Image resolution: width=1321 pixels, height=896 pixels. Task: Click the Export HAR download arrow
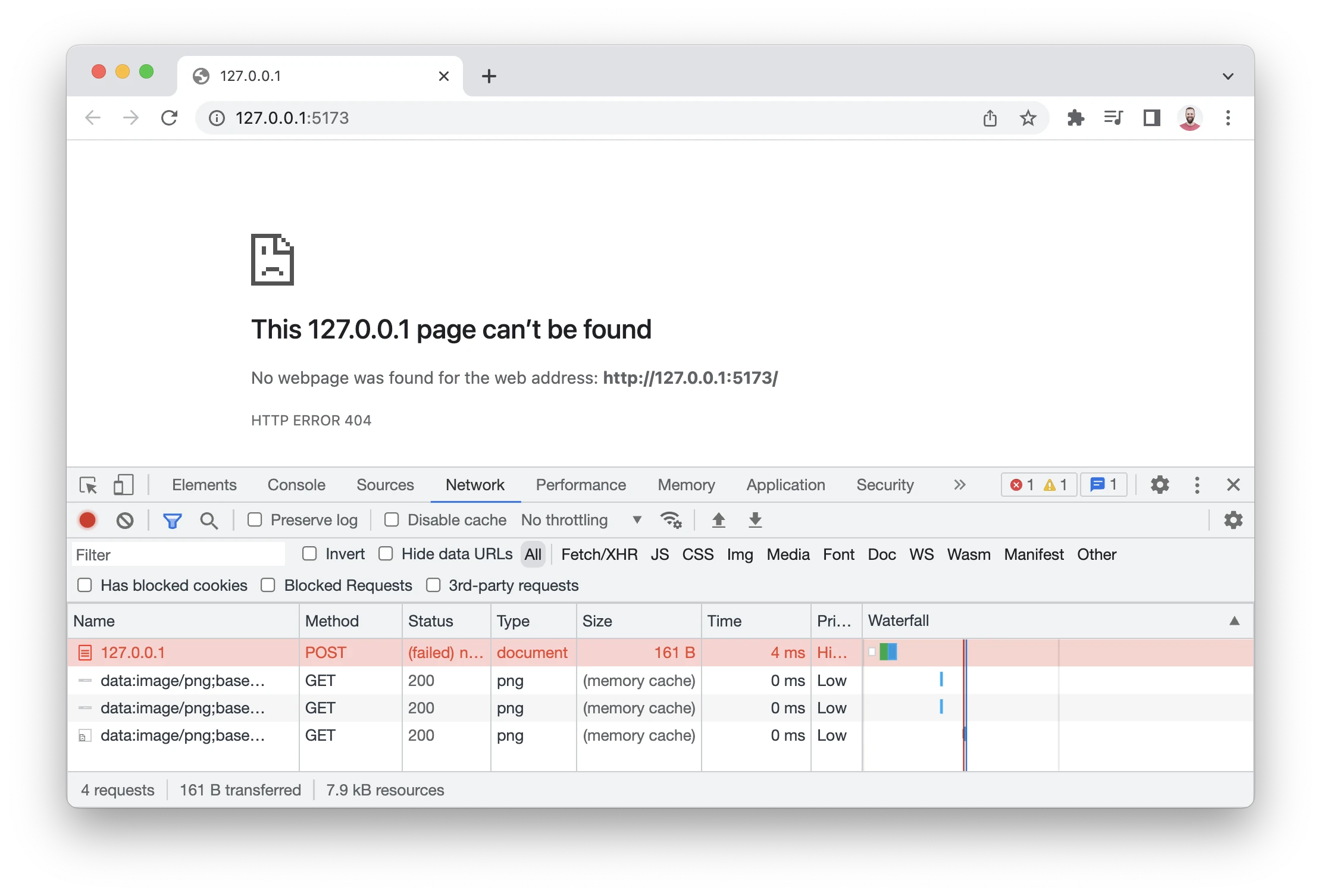coord(755,521)
